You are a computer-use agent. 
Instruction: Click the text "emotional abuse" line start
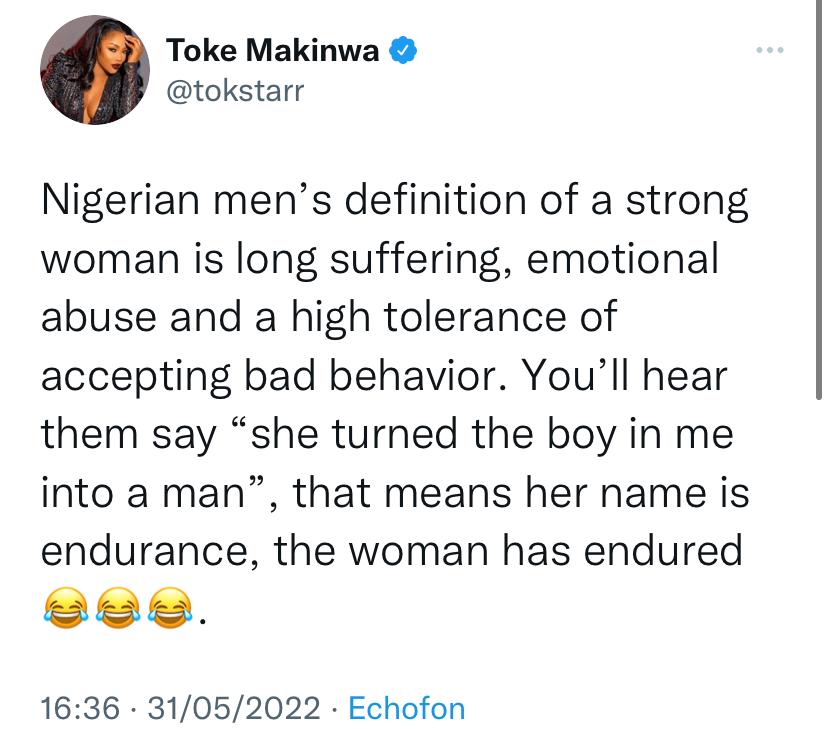pyautogui.click(x=623, y=258)
